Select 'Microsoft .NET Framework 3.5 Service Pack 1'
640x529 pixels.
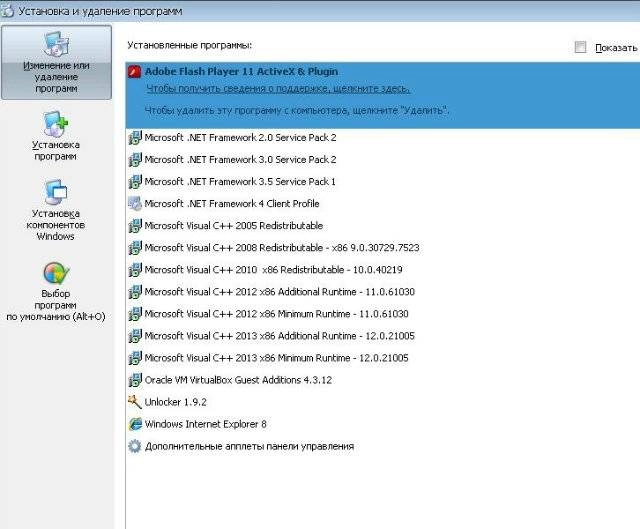click(240, 182)
